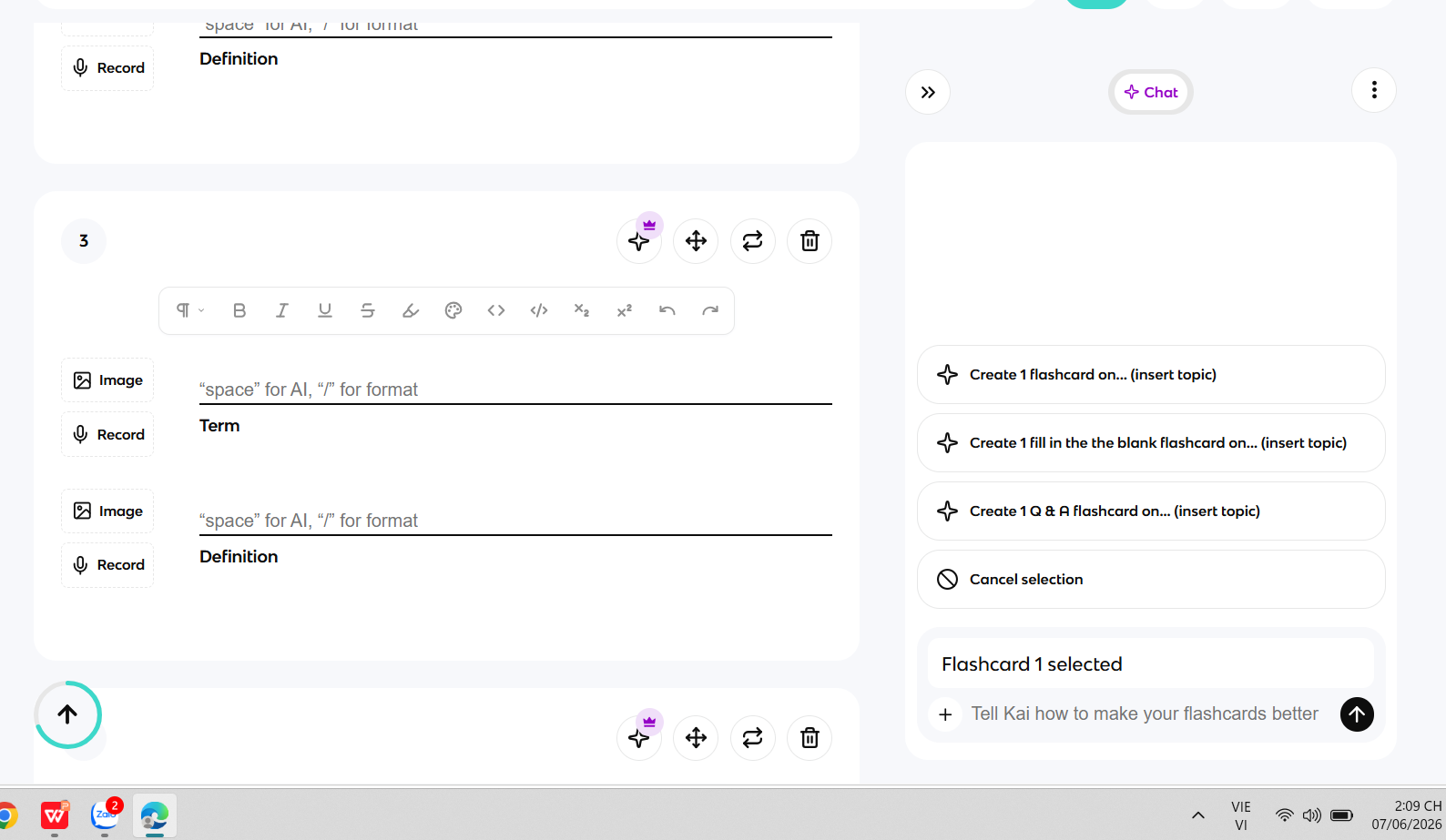Image resolution: width=1446 pixels, height=840 pixels.
Task: Click the Microsoft Edge taskbar icon
Action: coord(155,815)
